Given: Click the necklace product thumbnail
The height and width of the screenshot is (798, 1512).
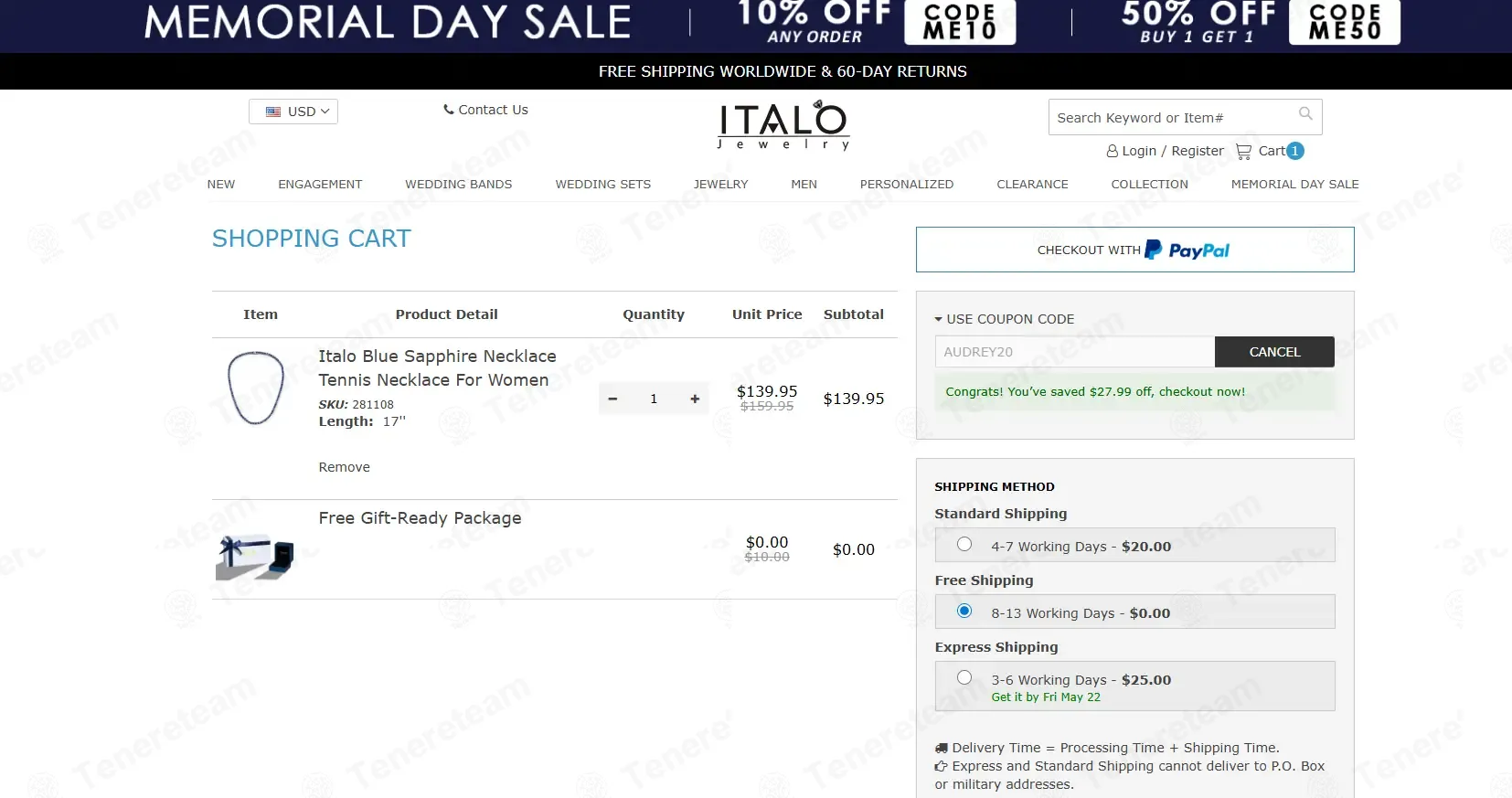Looking at the screenshot, I should pos(255,388).
